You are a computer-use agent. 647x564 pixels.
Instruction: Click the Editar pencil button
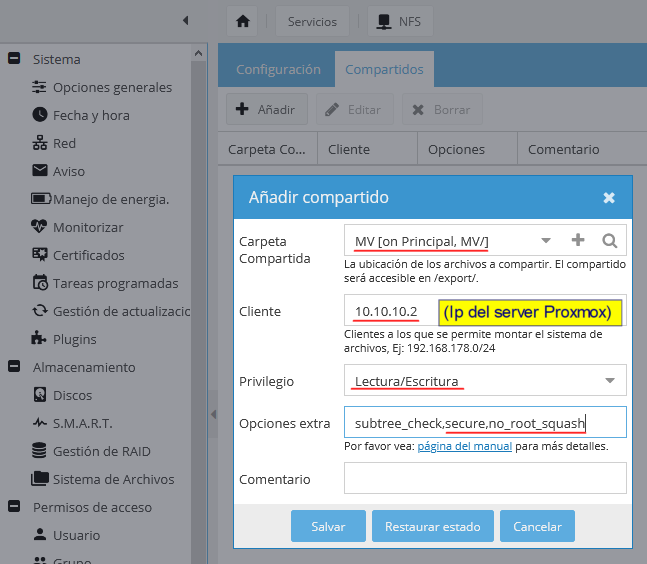coord(354,109)
